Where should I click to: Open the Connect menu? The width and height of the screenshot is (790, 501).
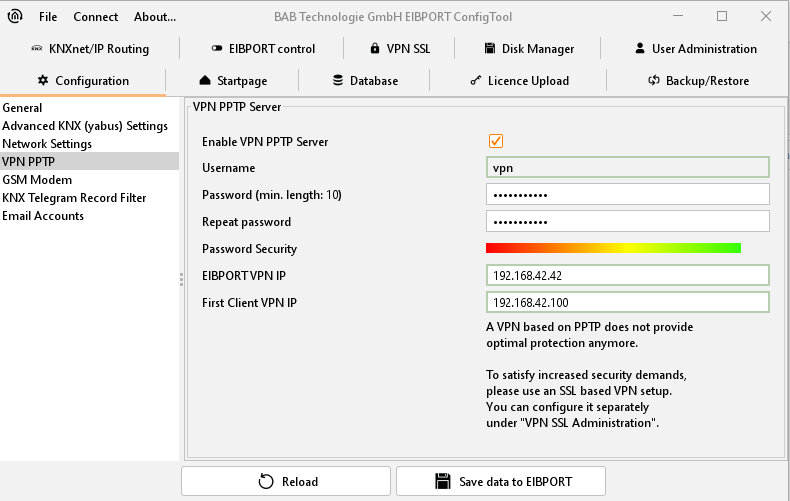coord(96,16)
